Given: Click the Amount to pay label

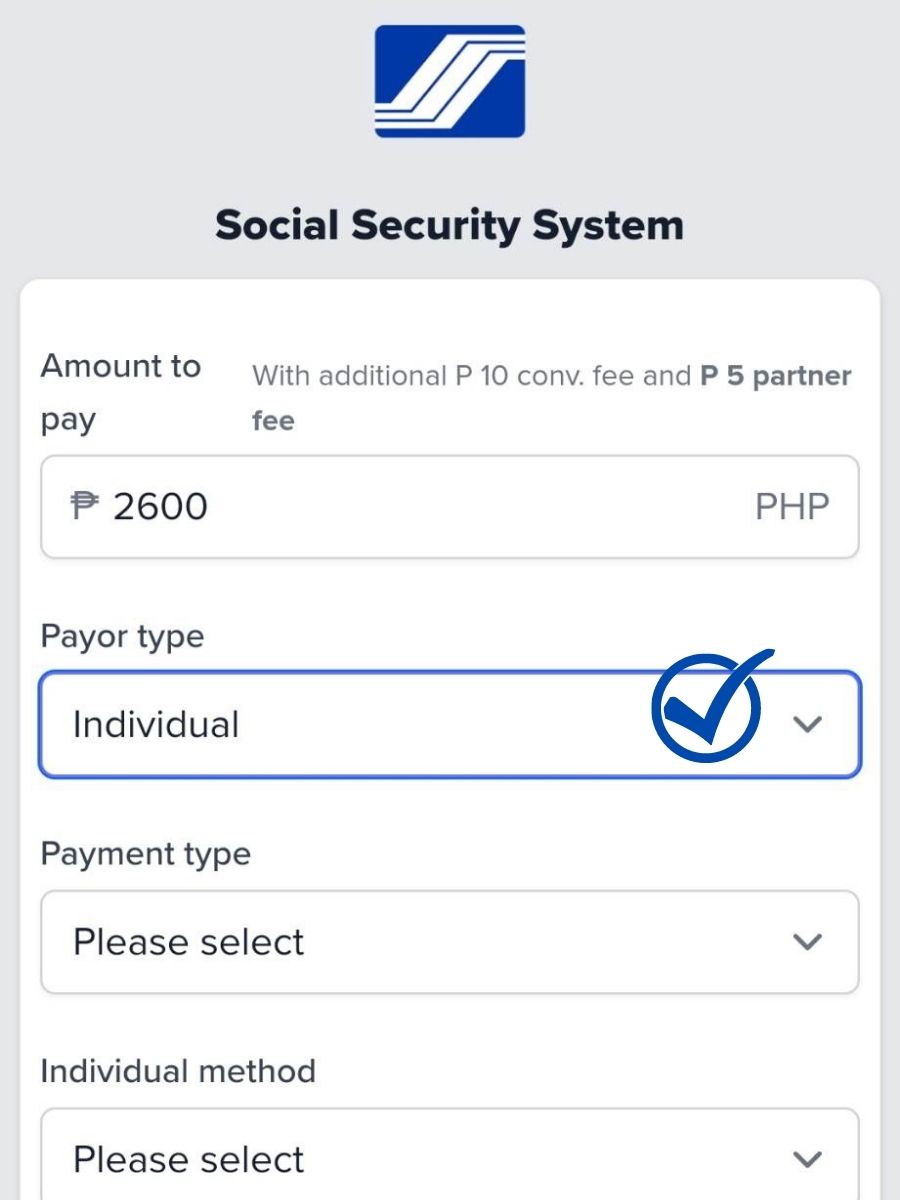Looking at the screenshot, I should [120, 392].
